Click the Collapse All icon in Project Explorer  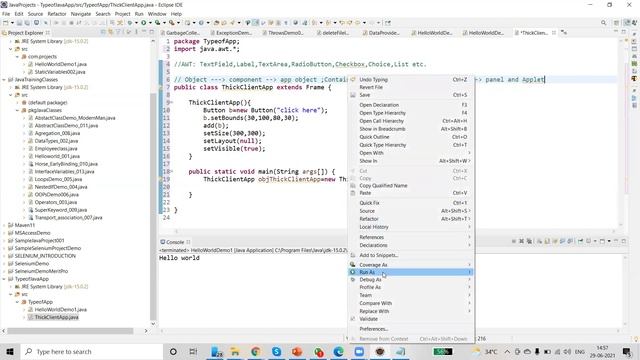point(103,32)
